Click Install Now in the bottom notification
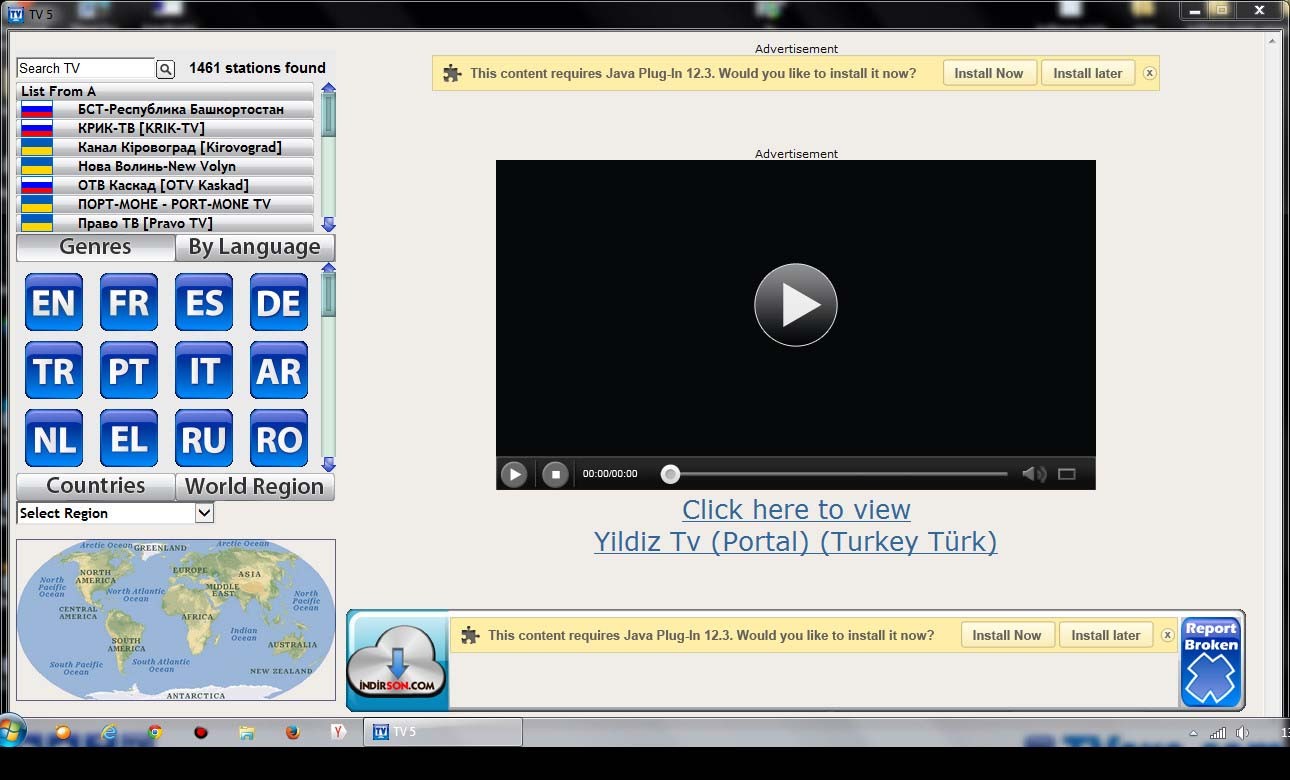This screenshot has width=1290, height=780. pyautogui.click(x=1007, y=635)
